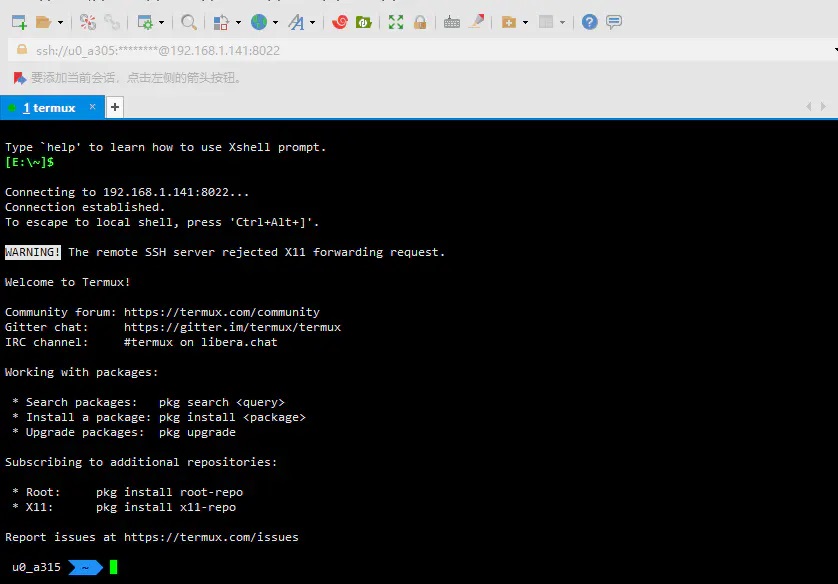Toggle full screen mode icon

[396, 22]
